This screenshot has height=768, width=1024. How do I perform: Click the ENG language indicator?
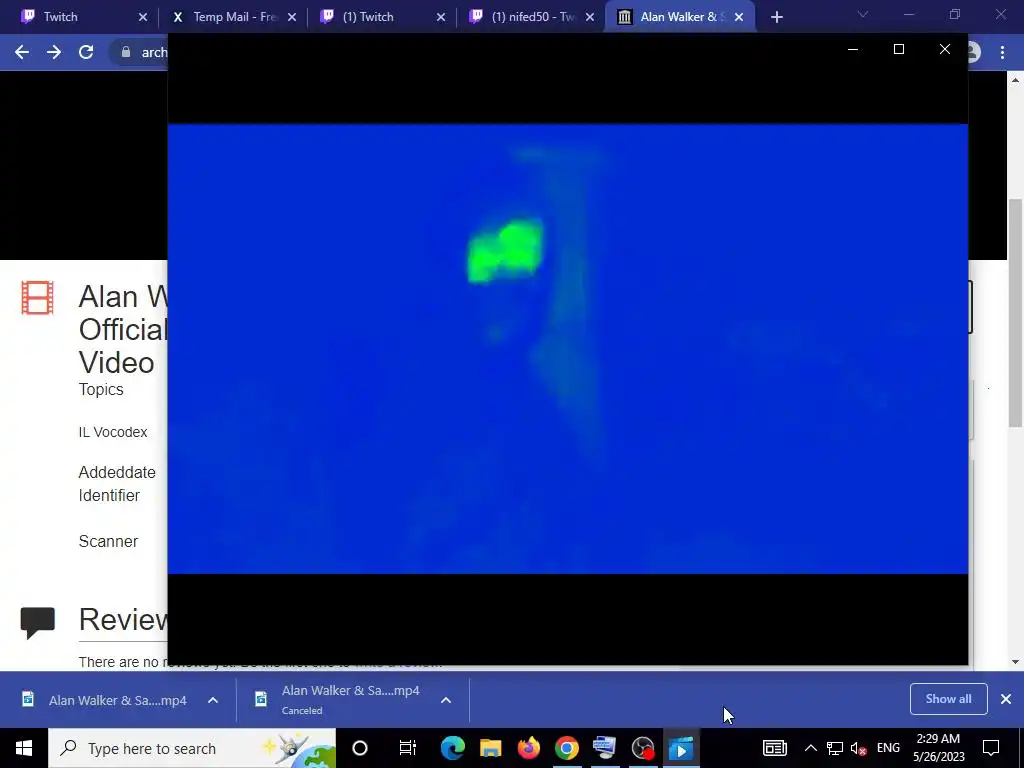pyautogui.click(x=888, y=748)
